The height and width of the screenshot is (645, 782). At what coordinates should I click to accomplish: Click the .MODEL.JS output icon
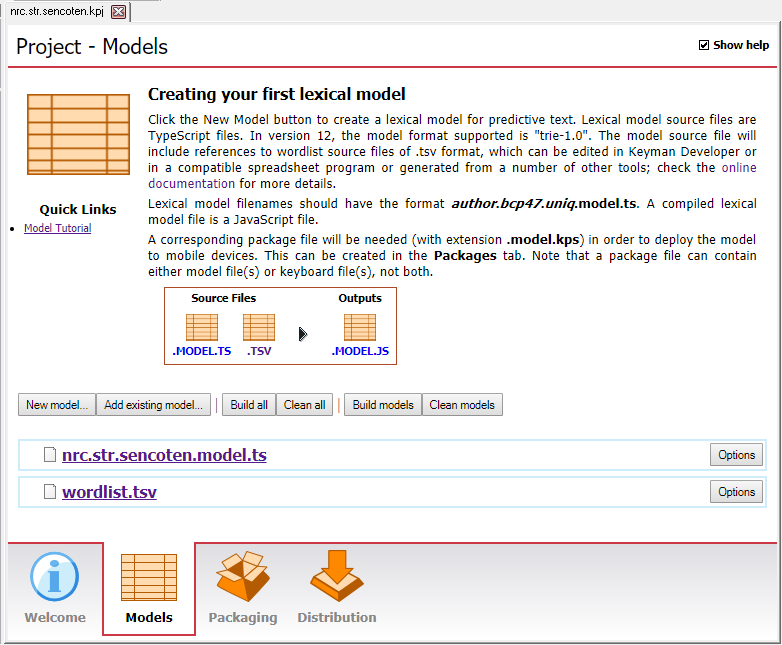pyautogui.click(x=360, y=327)
